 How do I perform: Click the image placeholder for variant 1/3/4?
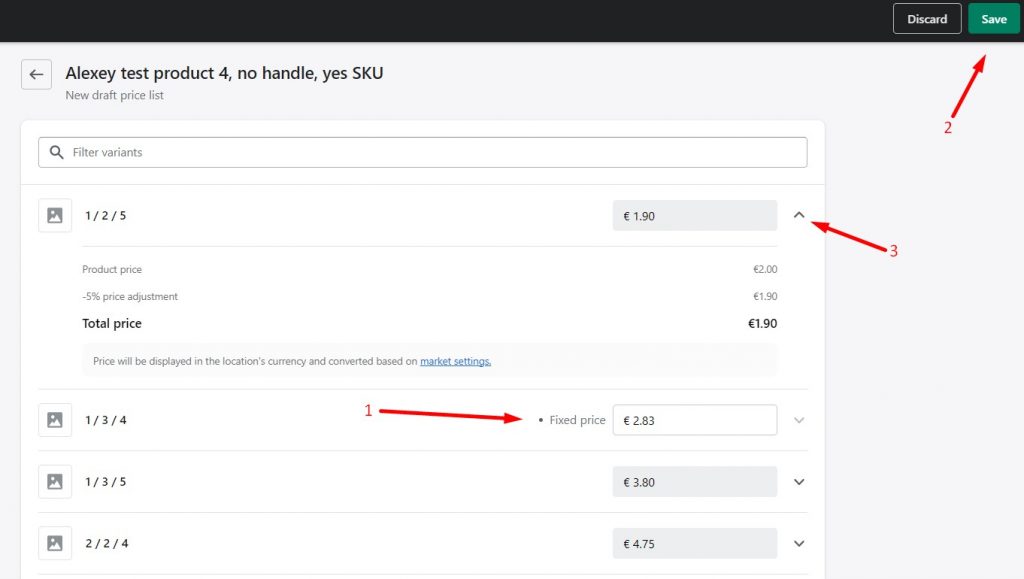pyautogui.click(x=55, y=420)
